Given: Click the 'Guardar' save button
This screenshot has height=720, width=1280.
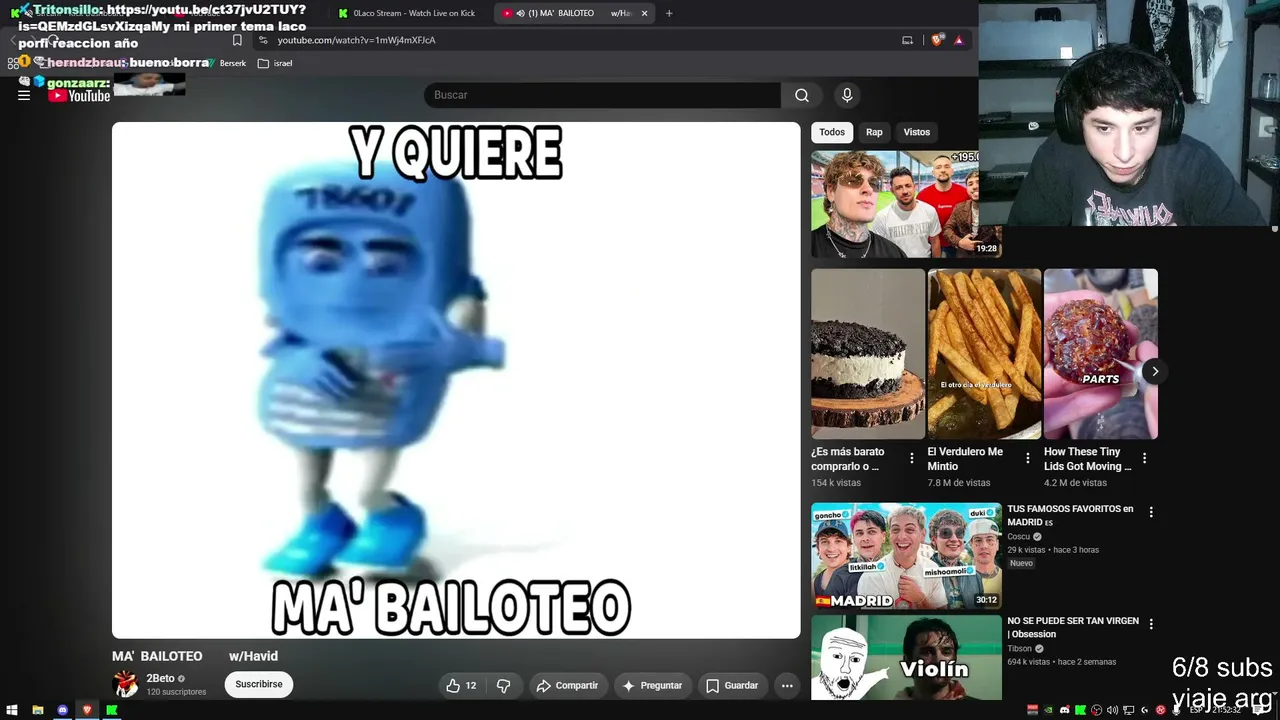Looking at the screenshot, I should (732, 685).
